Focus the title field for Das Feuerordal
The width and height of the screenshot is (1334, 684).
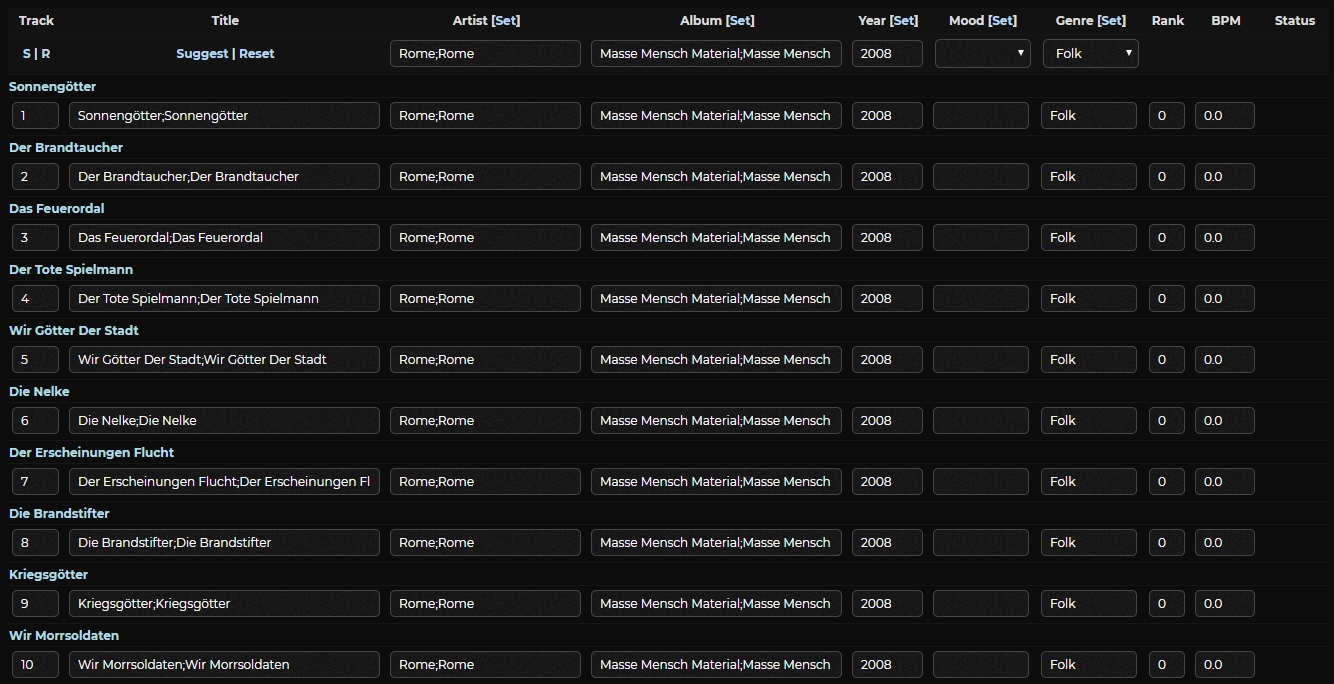[x=224, y=238]
